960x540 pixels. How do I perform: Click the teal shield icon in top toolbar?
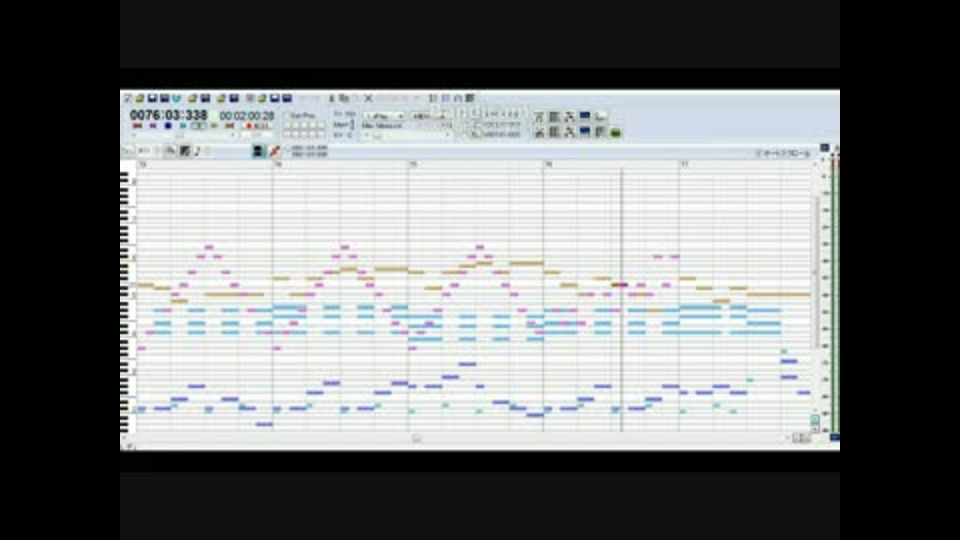tap(177, 98)
